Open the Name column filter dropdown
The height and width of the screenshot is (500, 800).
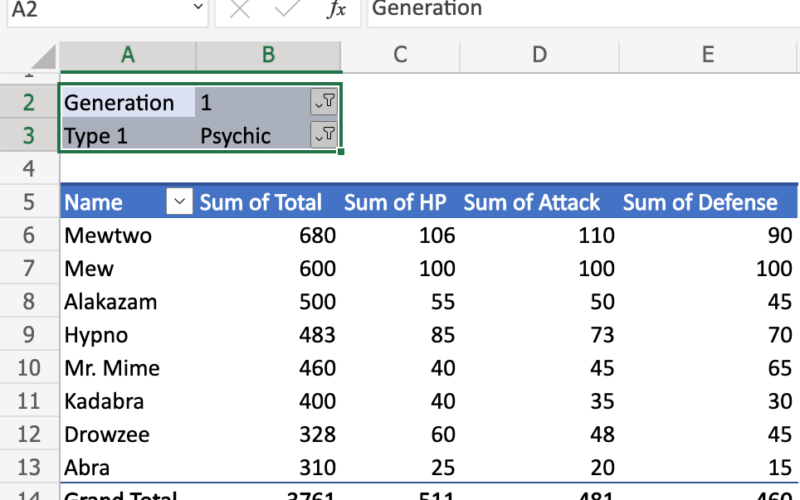click(x=180, y=202)
